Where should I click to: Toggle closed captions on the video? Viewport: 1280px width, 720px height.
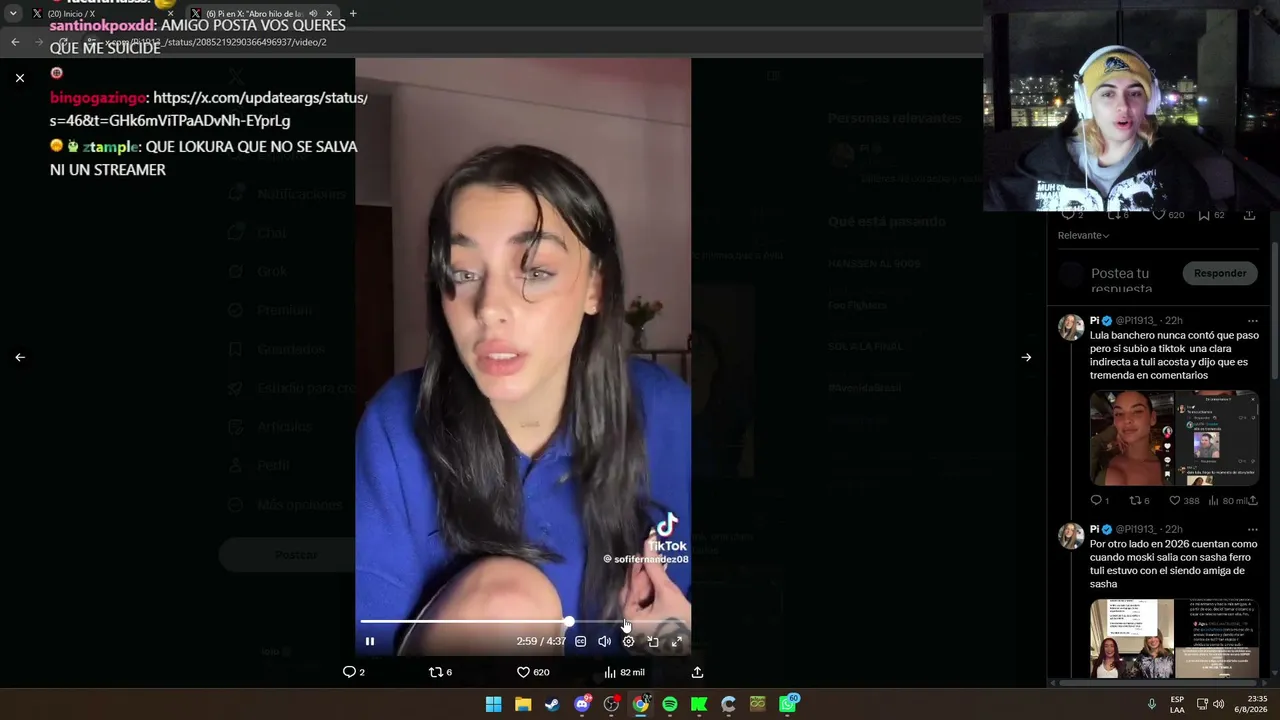[x=580, y=641]
